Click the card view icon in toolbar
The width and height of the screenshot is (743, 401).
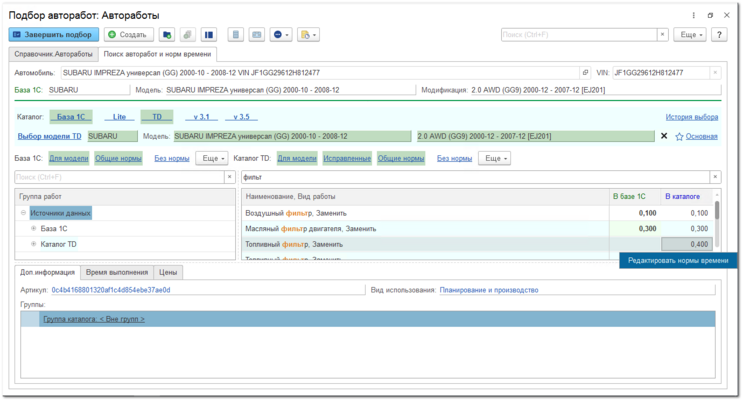[256, 35]
